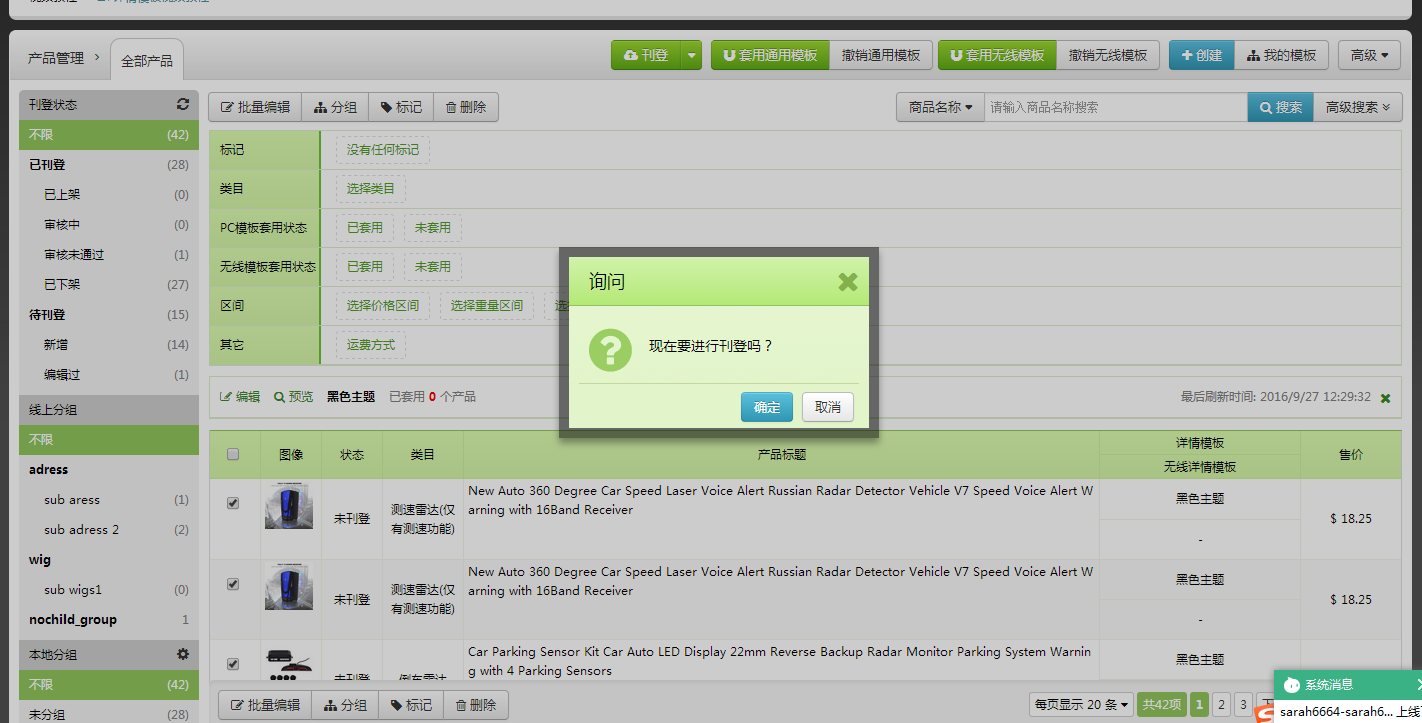Select 已套用 for 无线模板套用状态
1422x723 pixels.
coord(365,267)
